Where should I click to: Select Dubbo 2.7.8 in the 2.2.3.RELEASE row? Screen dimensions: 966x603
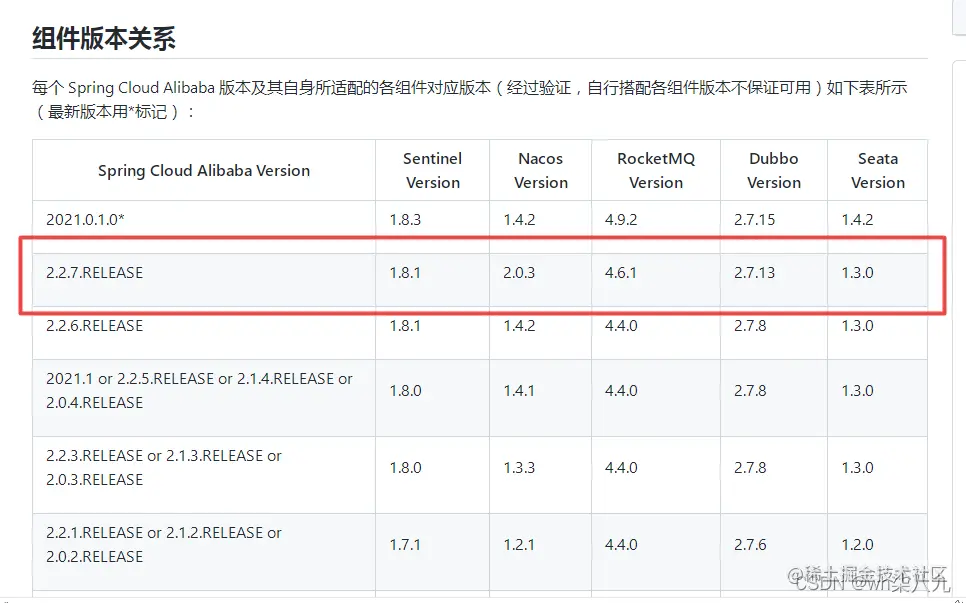750,468
